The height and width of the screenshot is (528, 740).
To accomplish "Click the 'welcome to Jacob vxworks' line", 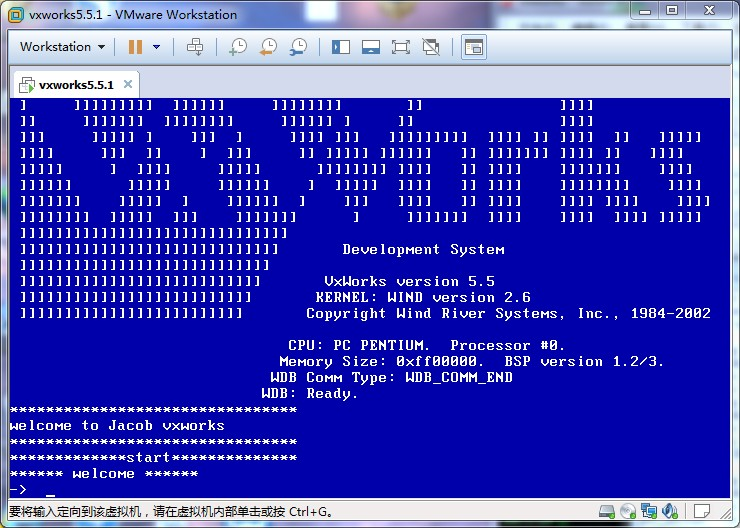I will tap(117, 426).
